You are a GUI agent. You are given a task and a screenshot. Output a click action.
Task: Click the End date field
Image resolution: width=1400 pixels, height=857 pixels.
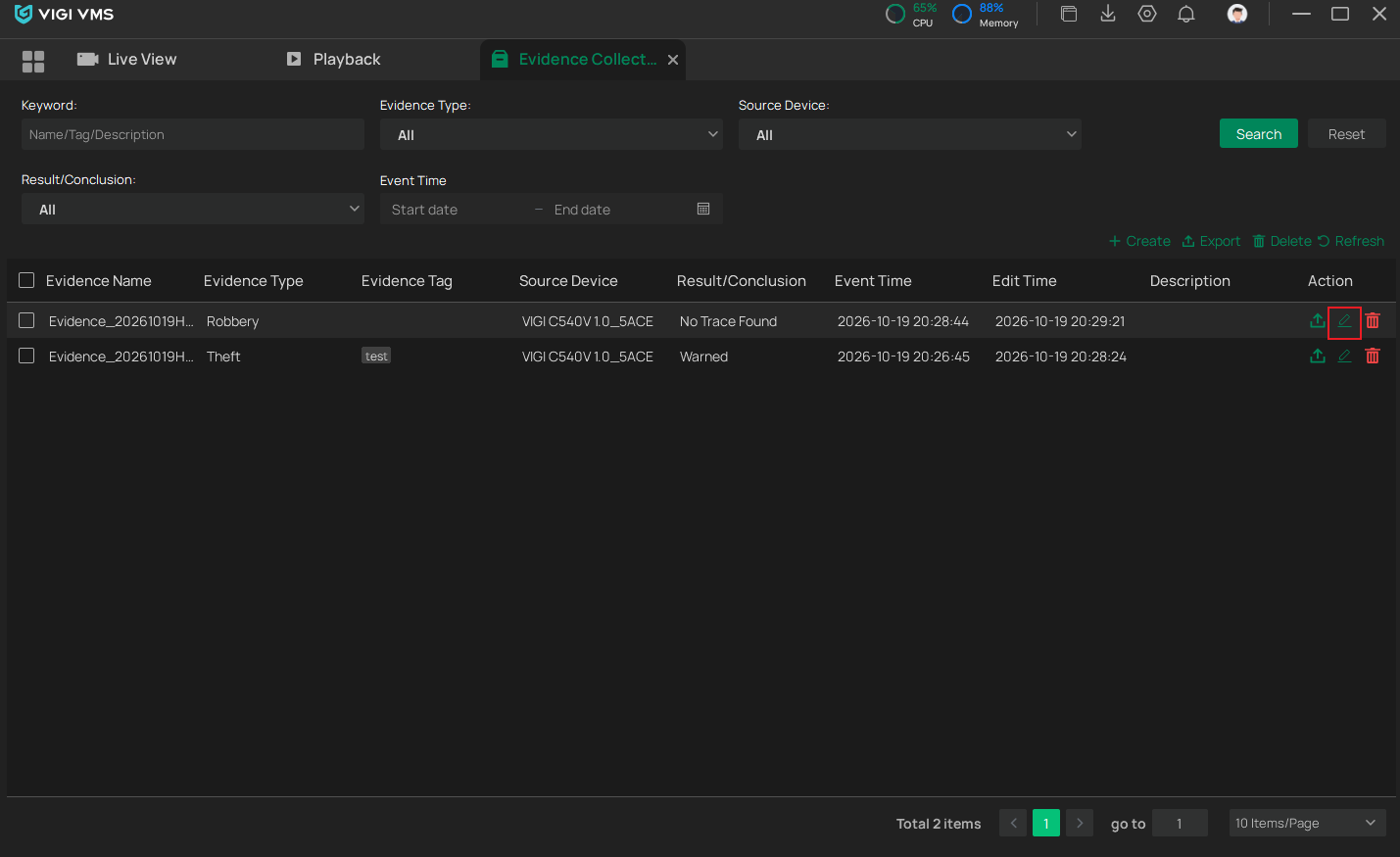tap(619, 210)
